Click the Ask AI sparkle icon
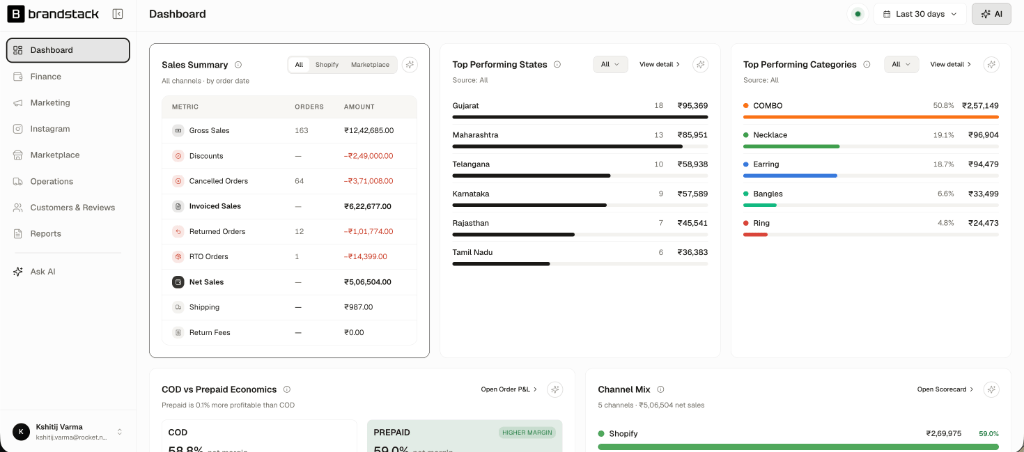Image resolution: width=1024 pixels, height=452 pixels. pos(18,271)
